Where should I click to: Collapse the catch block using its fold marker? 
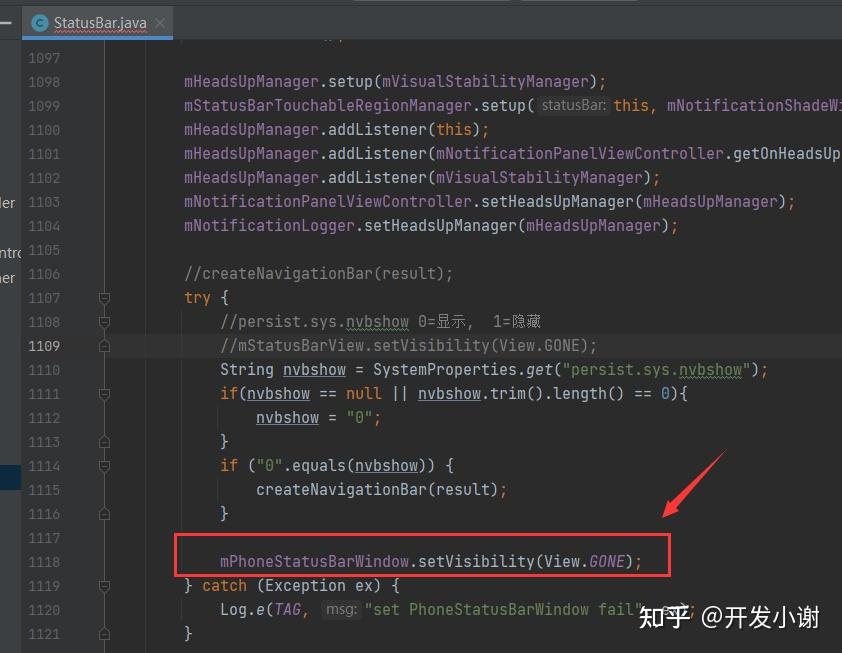[104, 585]
